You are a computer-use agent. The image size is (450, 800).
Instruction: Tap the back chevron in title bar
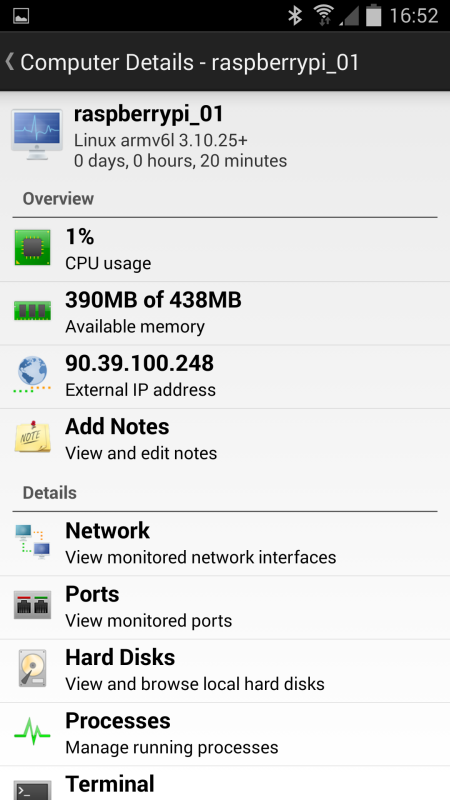tap(9, 62)
